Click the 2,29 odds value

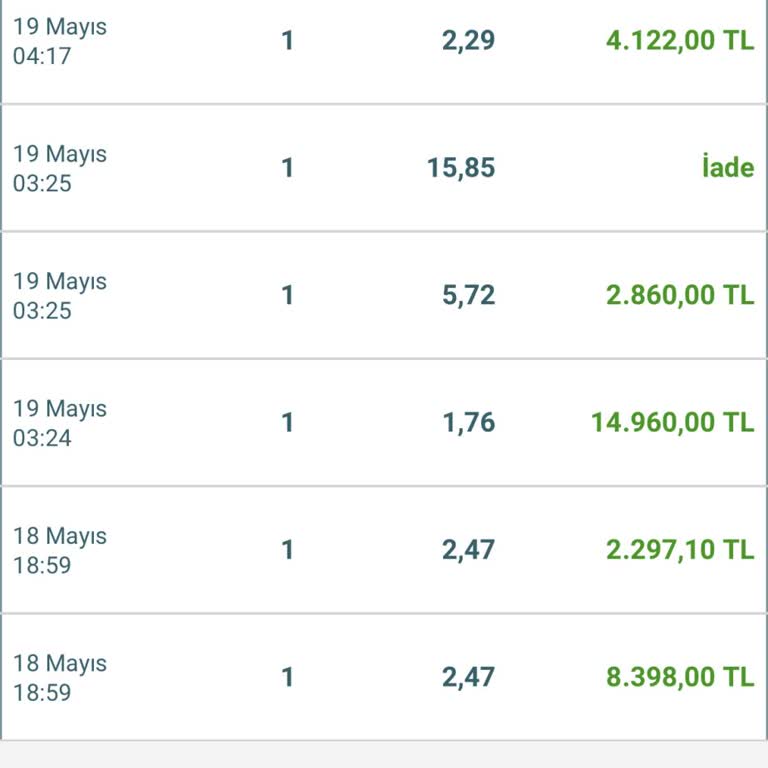[x=468, y=41]
